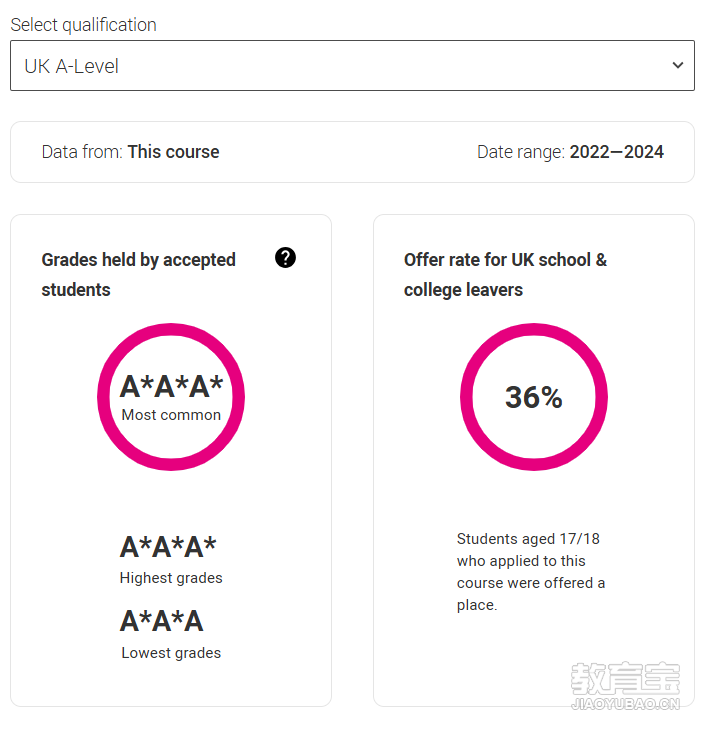Click the A*A*A* most common circle
Screen dimensions: 701x733
[171, 397]
